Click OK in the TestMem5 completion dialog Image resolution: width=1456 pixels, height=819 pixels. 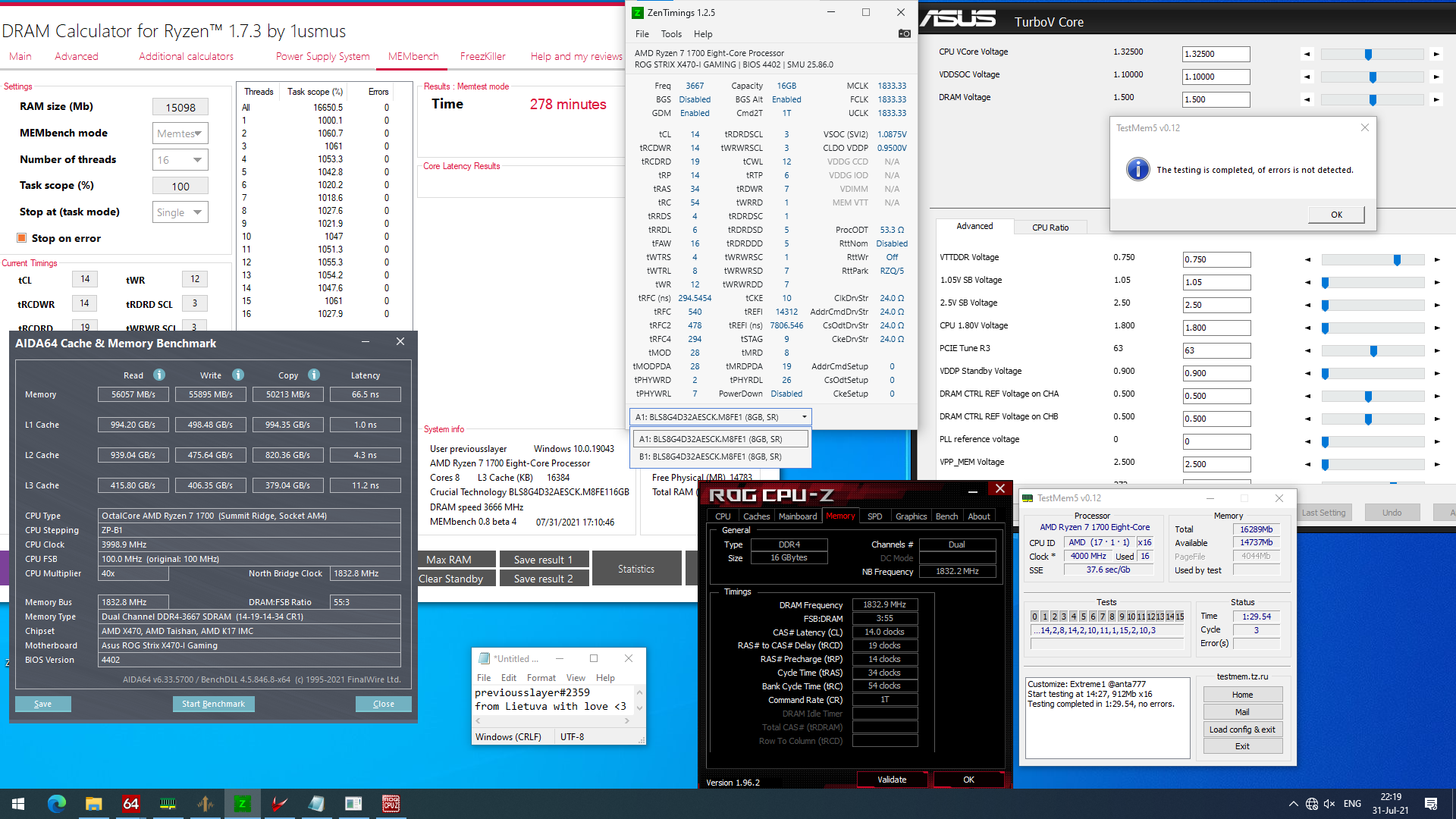[1336, 215]
